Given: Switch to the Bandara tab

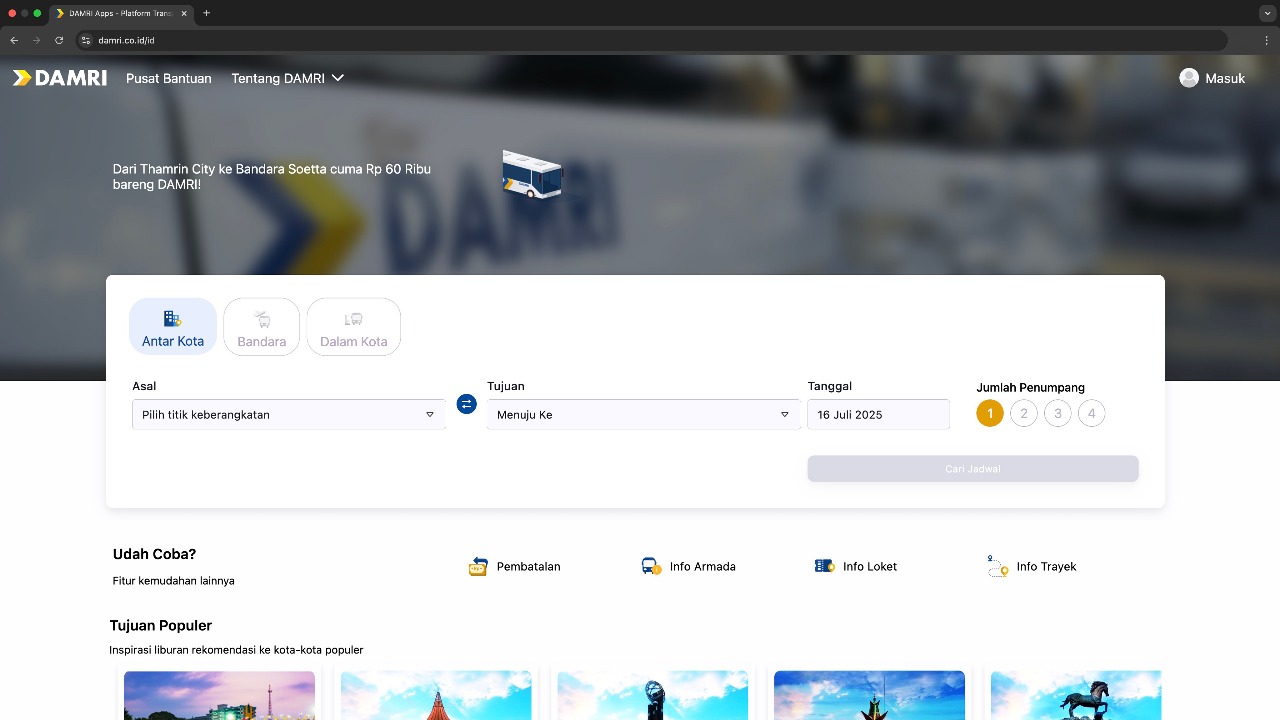Looking at the screenshot, I should point(261,327).
